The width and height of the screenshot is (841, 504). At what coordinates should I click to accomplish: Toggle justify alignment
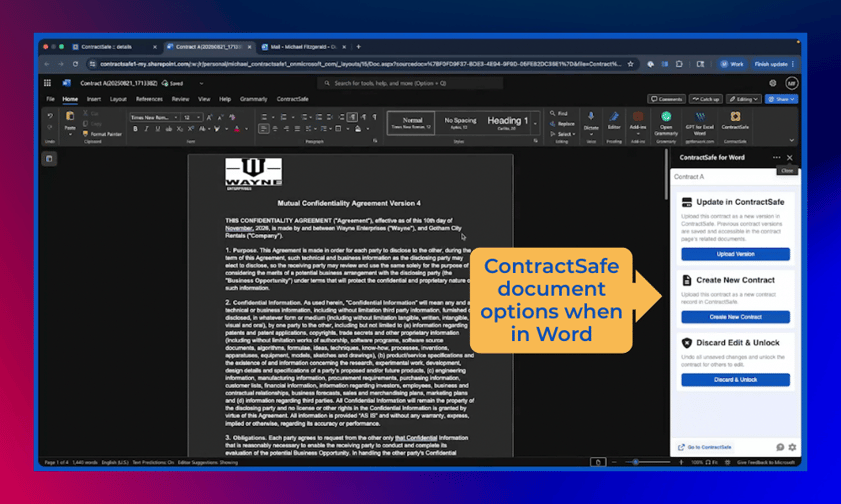click(297, 129)
